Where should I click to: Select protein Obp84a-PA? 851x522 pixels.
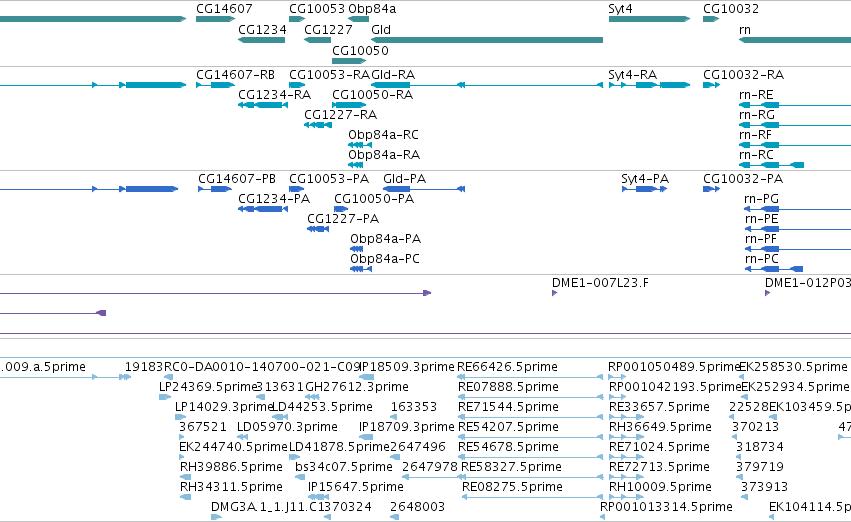point(385,239)
